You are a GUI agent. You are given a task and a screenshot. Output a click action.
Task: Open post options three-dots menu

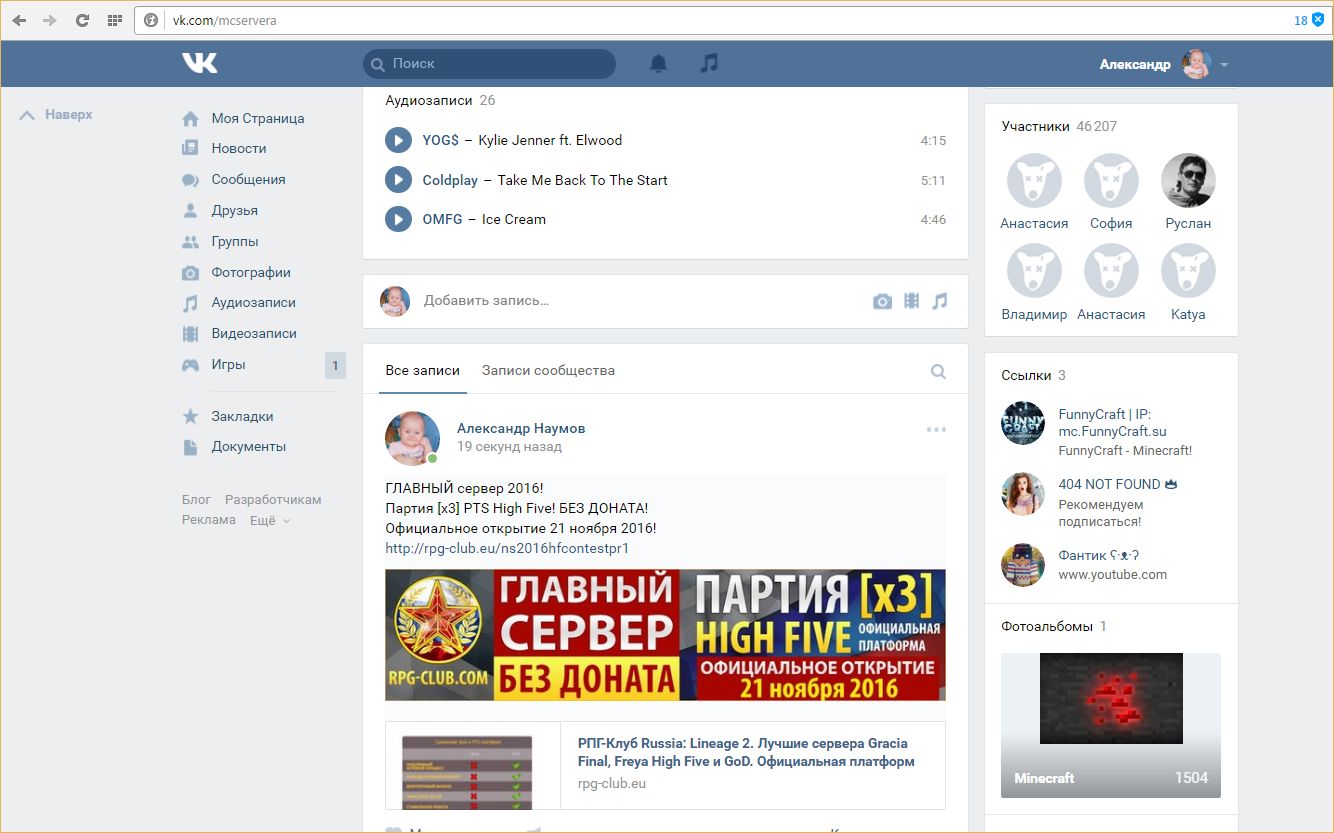[936, 430]
